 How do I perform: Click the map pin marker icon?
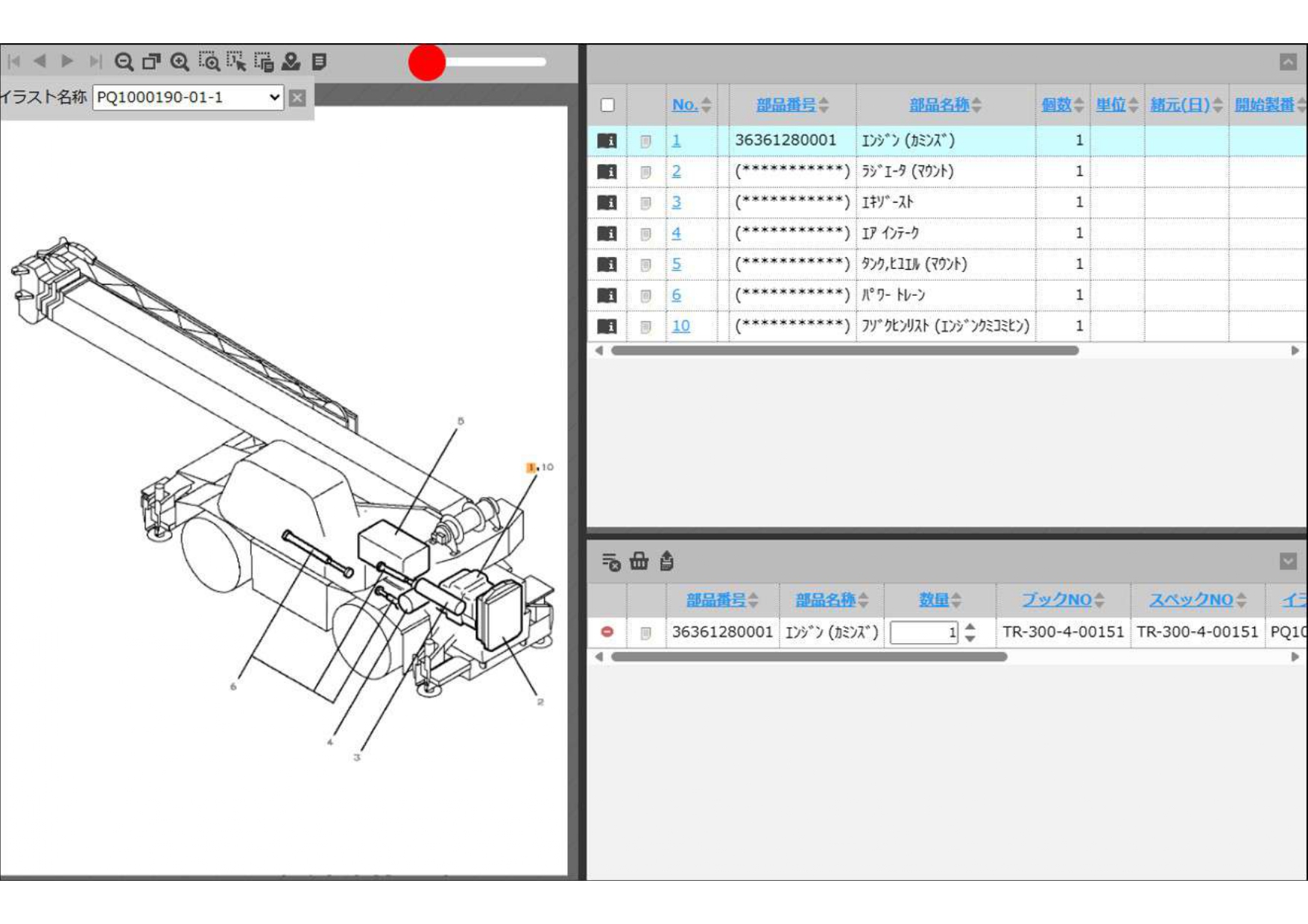[291, 62]
